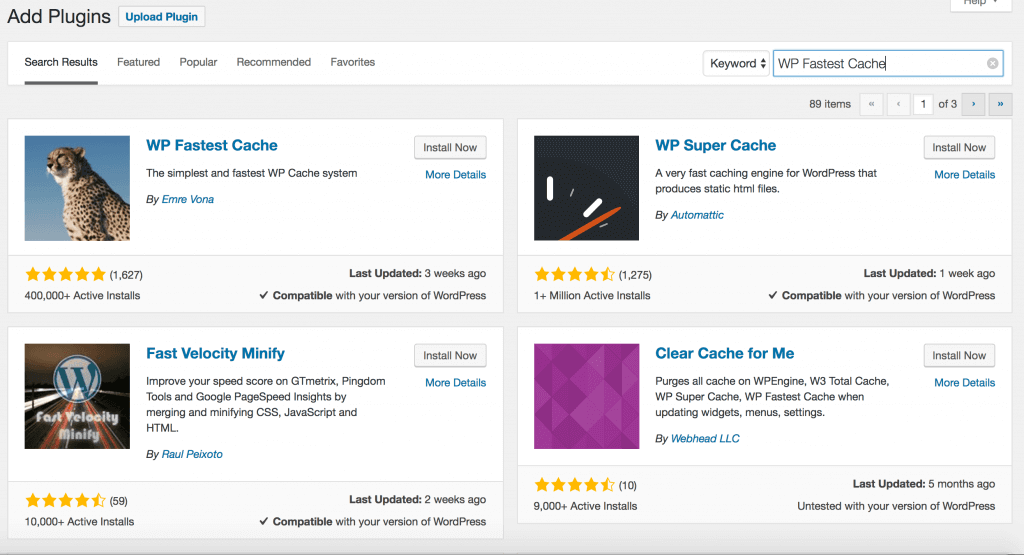Click the "89 items" count text
Screen dimensions: 1024x555
pyautogui.click(x=830, y=104)
